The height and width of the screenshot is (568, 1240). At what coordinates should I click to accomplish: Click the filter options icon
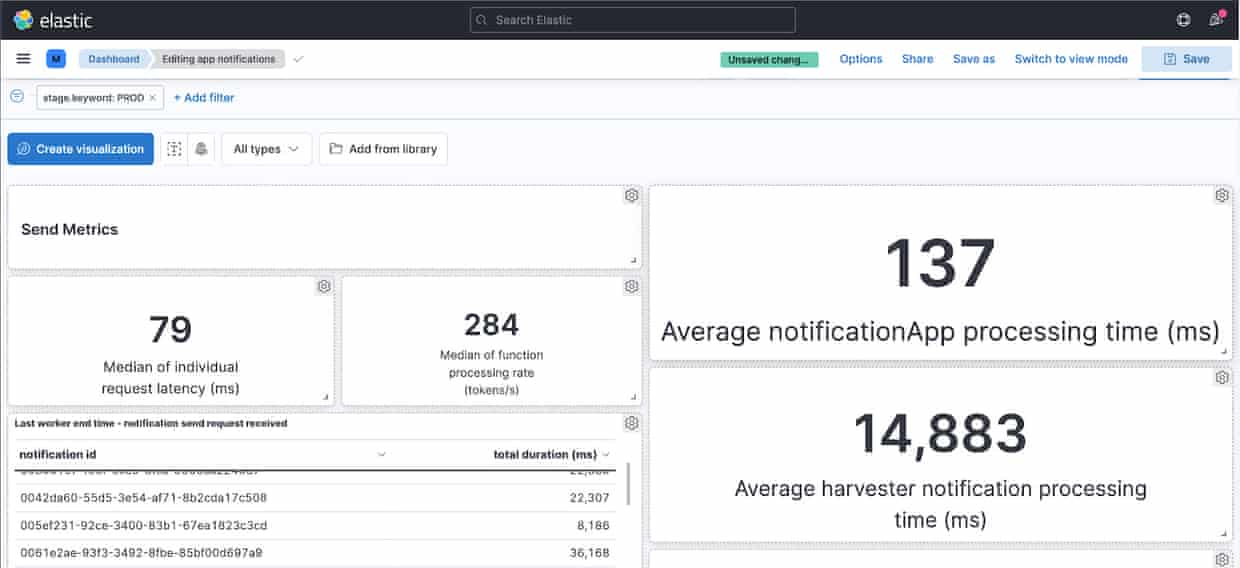[17, 96]
